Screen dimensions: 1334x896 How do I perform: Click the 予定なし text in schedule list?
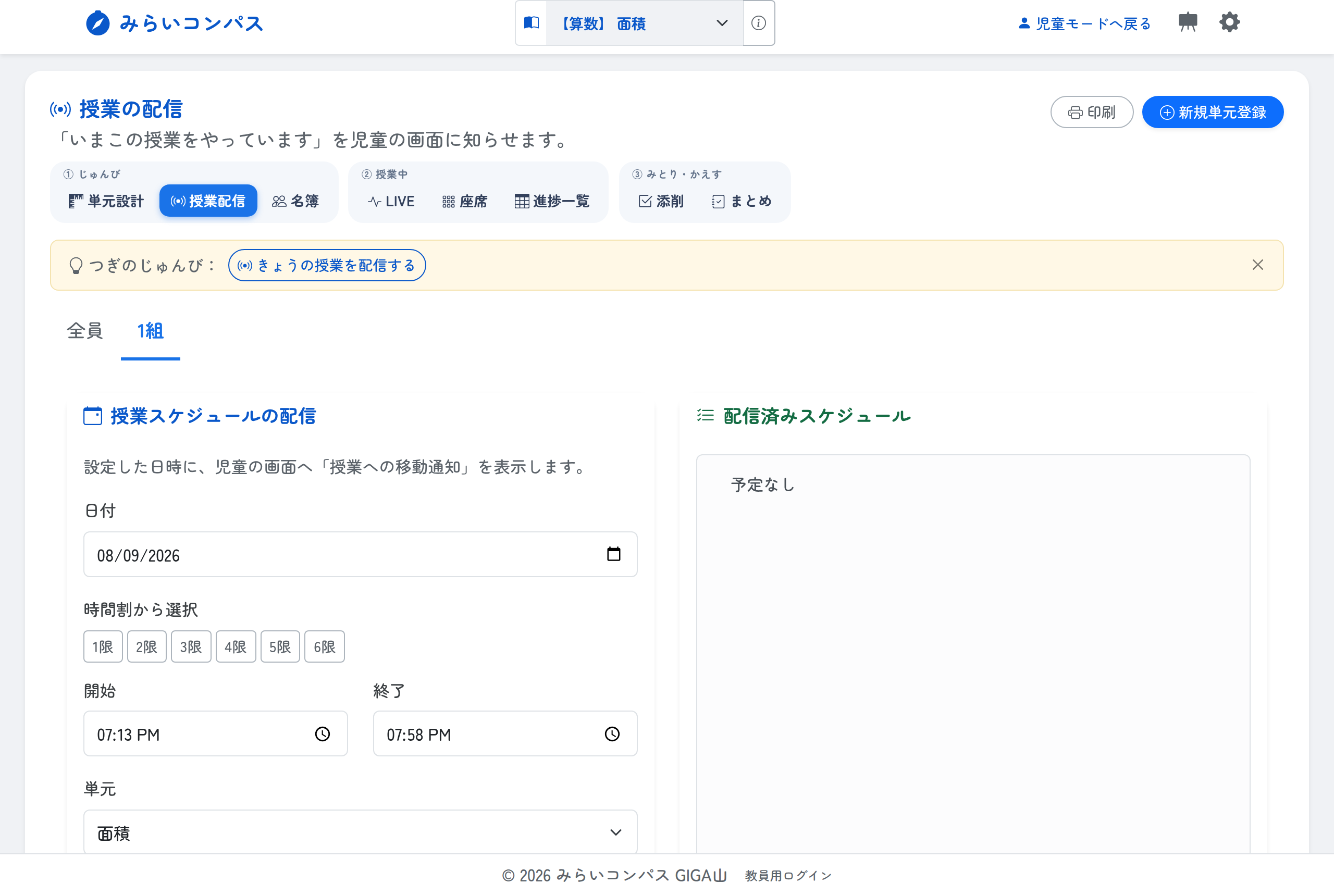pos(763,484)
